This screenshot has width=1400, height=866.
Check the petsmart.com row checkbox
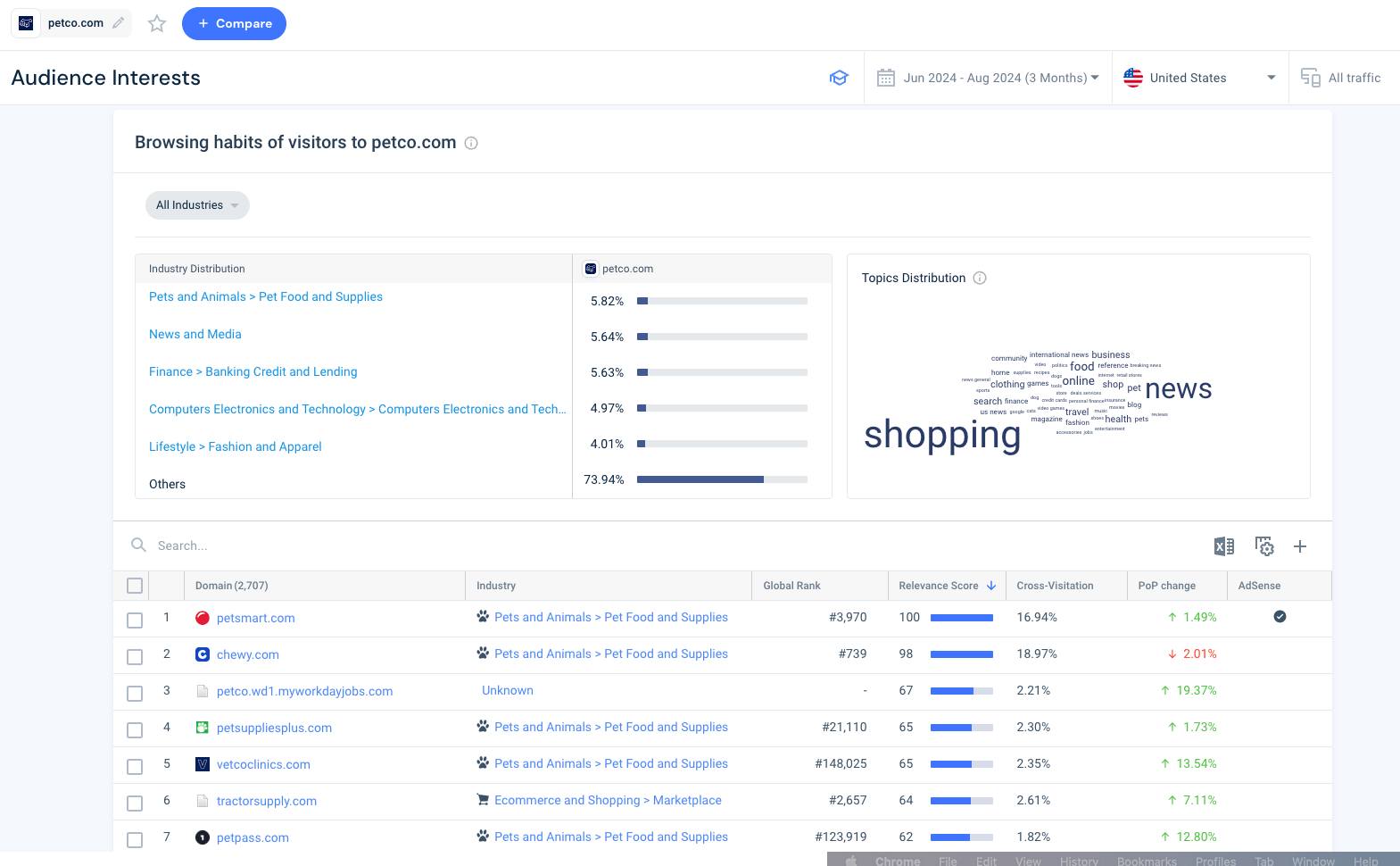135,620
